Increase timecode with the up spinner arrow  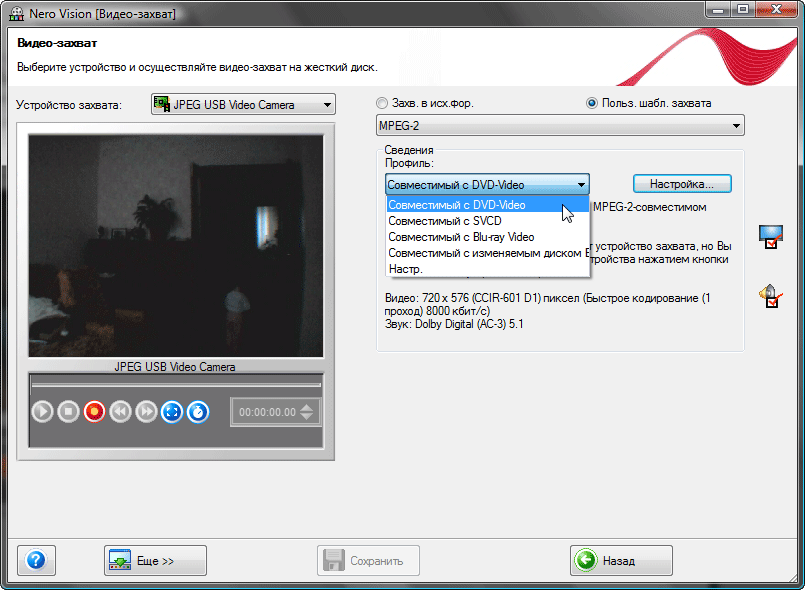click(x=306, y=407)
